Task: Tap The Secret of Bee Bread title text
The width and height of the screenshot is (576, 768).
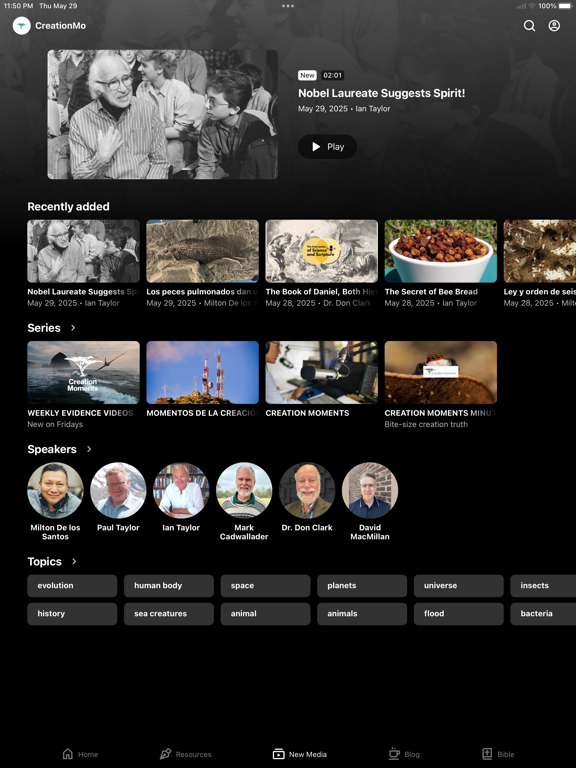Action: click(431, 291)
